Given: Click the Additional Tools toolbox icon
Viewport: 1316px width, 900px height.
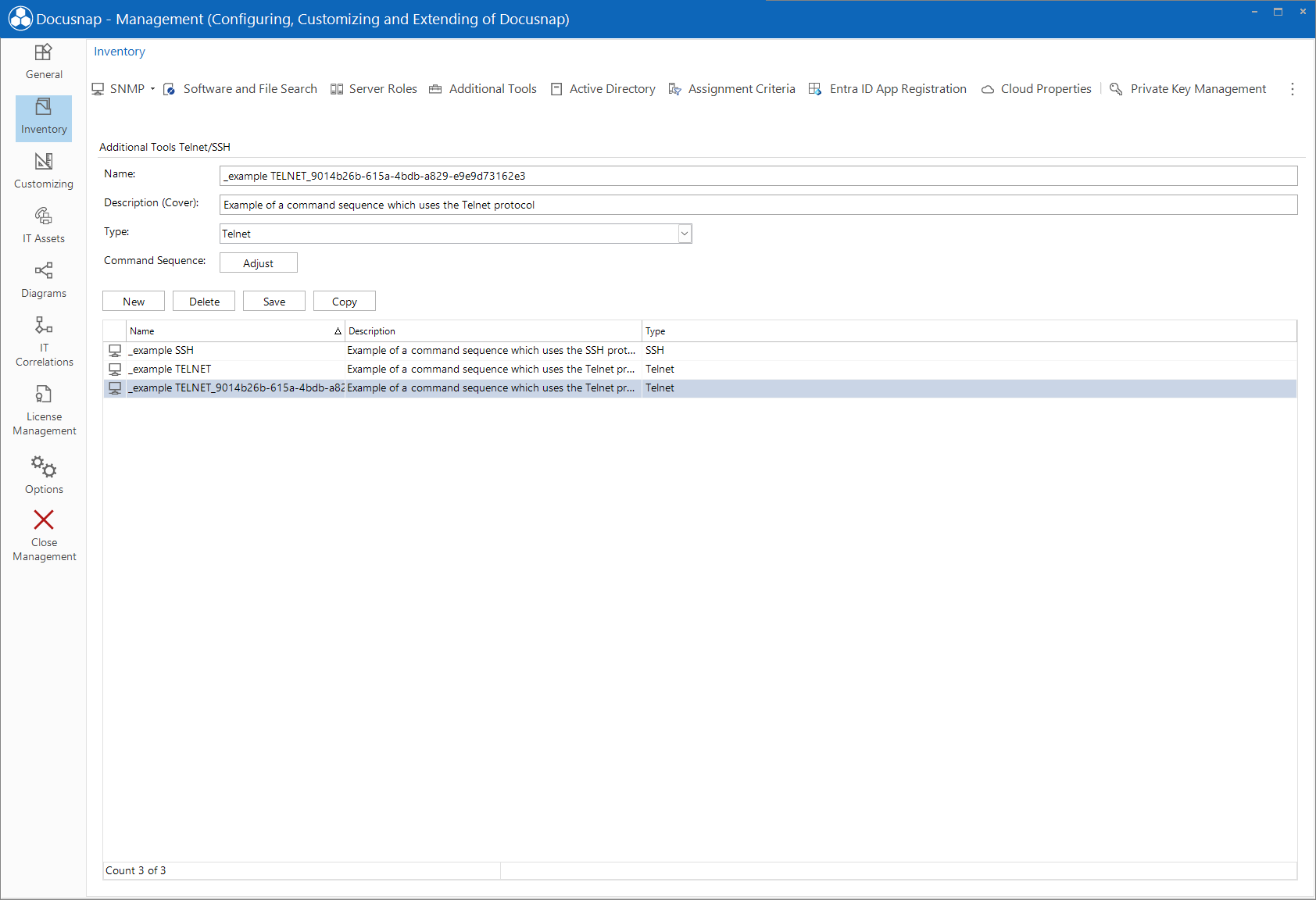Looking at the screenshot, I should pos(435,89).
